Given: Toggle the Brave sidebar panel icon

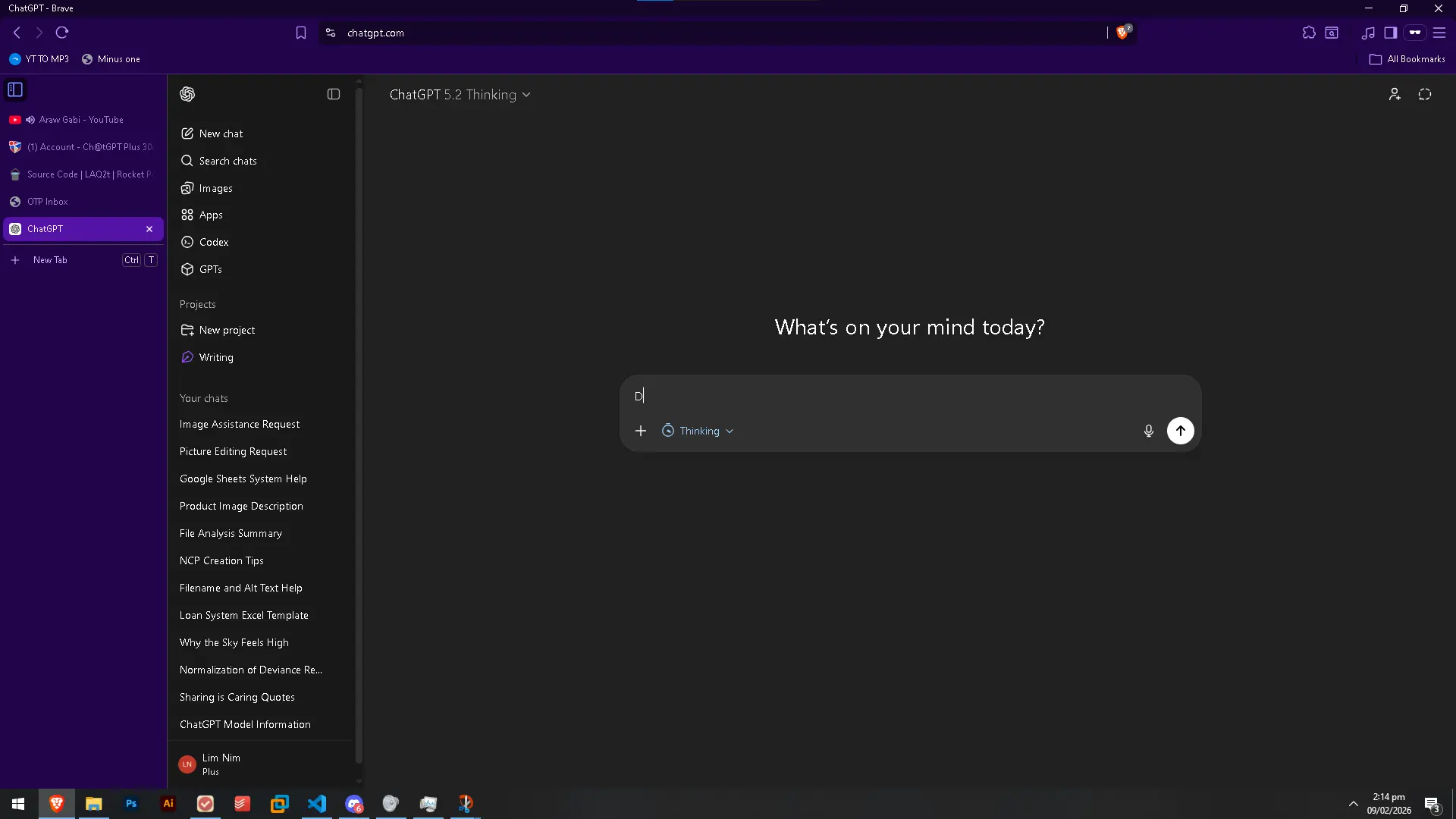Looking at the screenshot, I should point(1391,33).
